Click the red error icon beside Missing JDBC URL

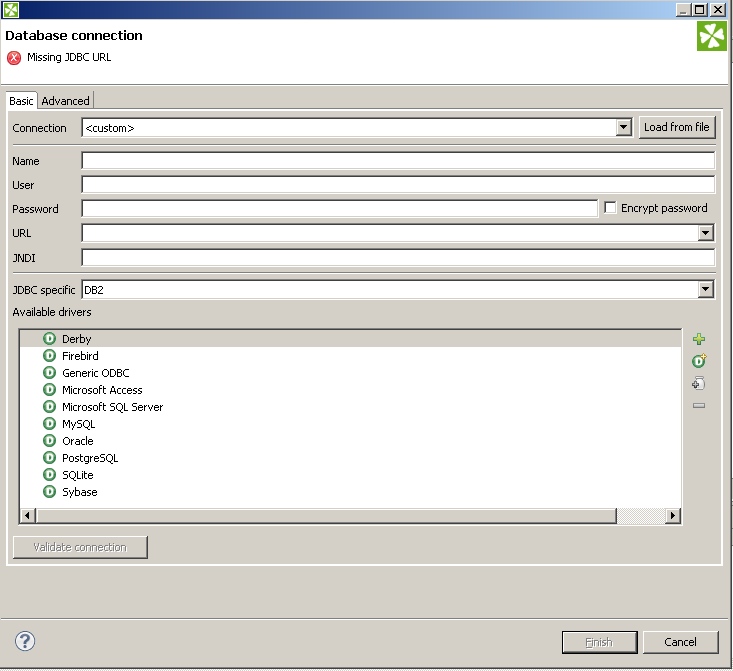pos(14,58)
